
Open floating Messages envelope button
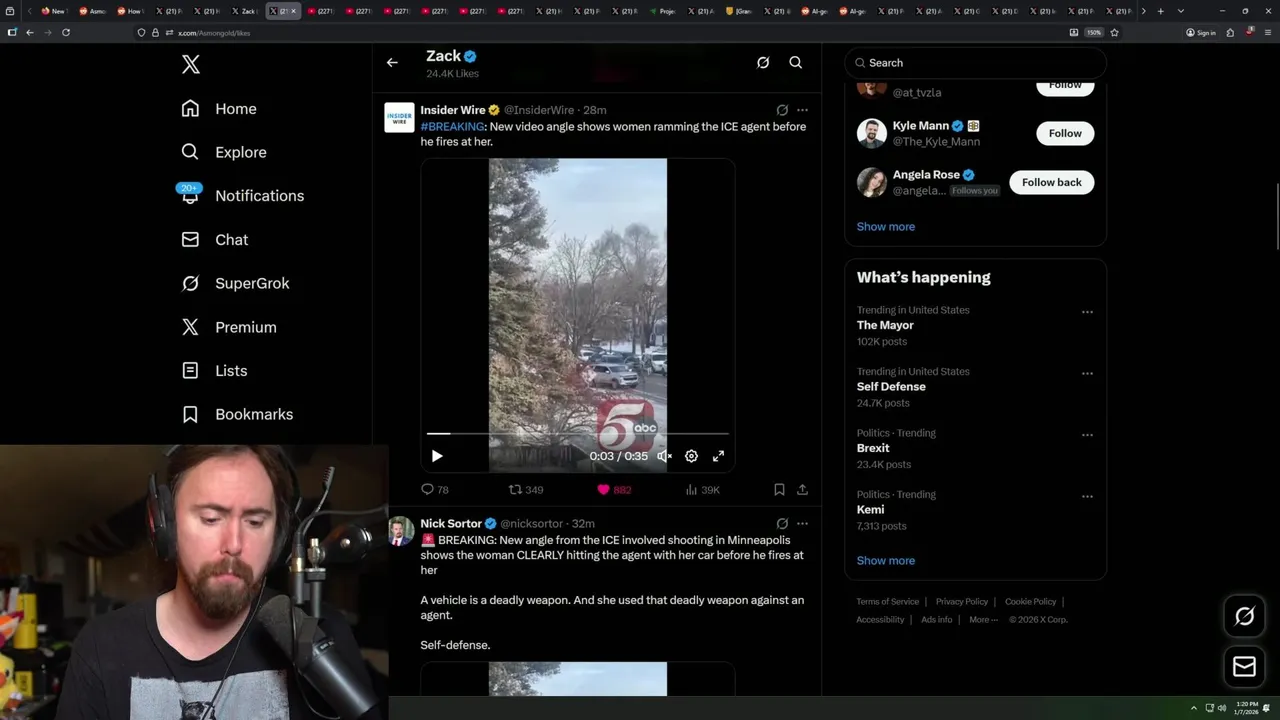1245,667
